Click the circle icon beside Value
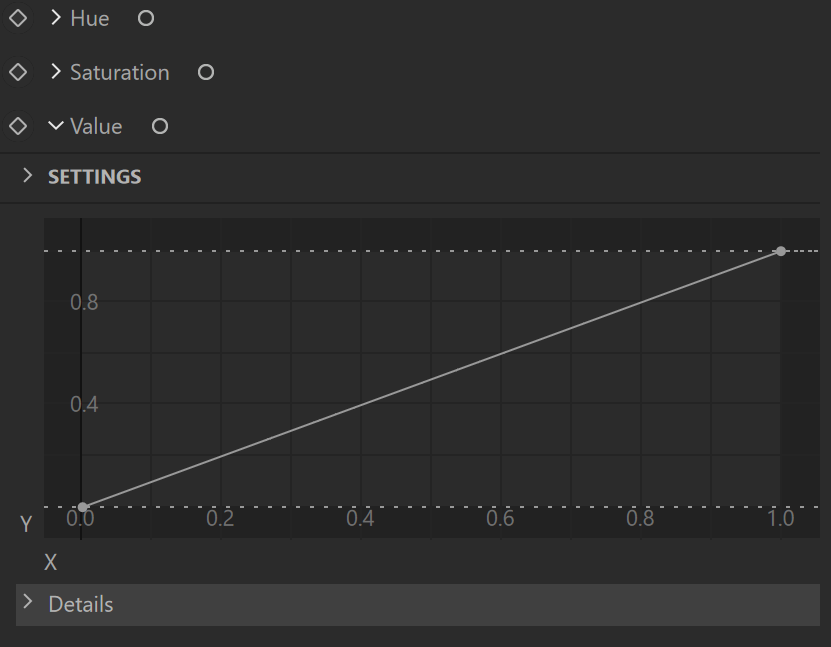This screenshot has height=647, width=831. coord(160,126)
